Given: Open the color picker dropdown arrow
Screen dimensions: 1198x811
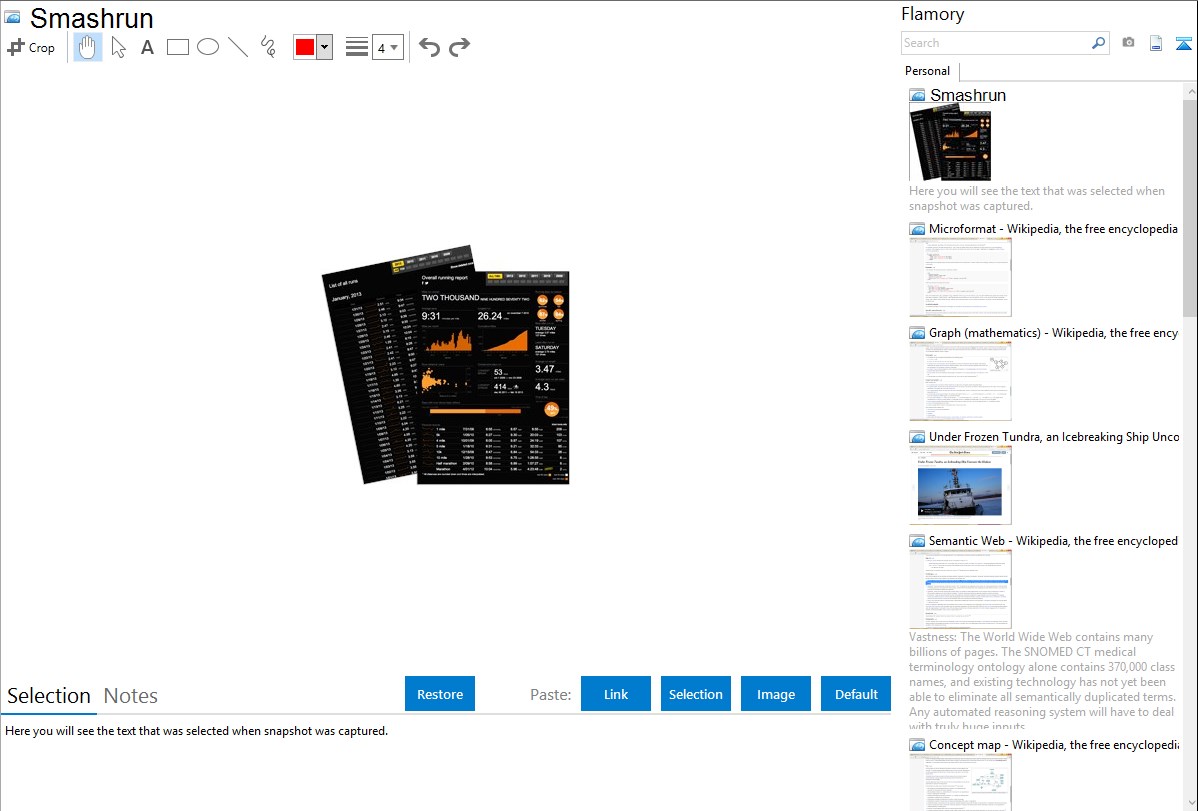Looking at the screenshot, I should [x=325, y=47].
